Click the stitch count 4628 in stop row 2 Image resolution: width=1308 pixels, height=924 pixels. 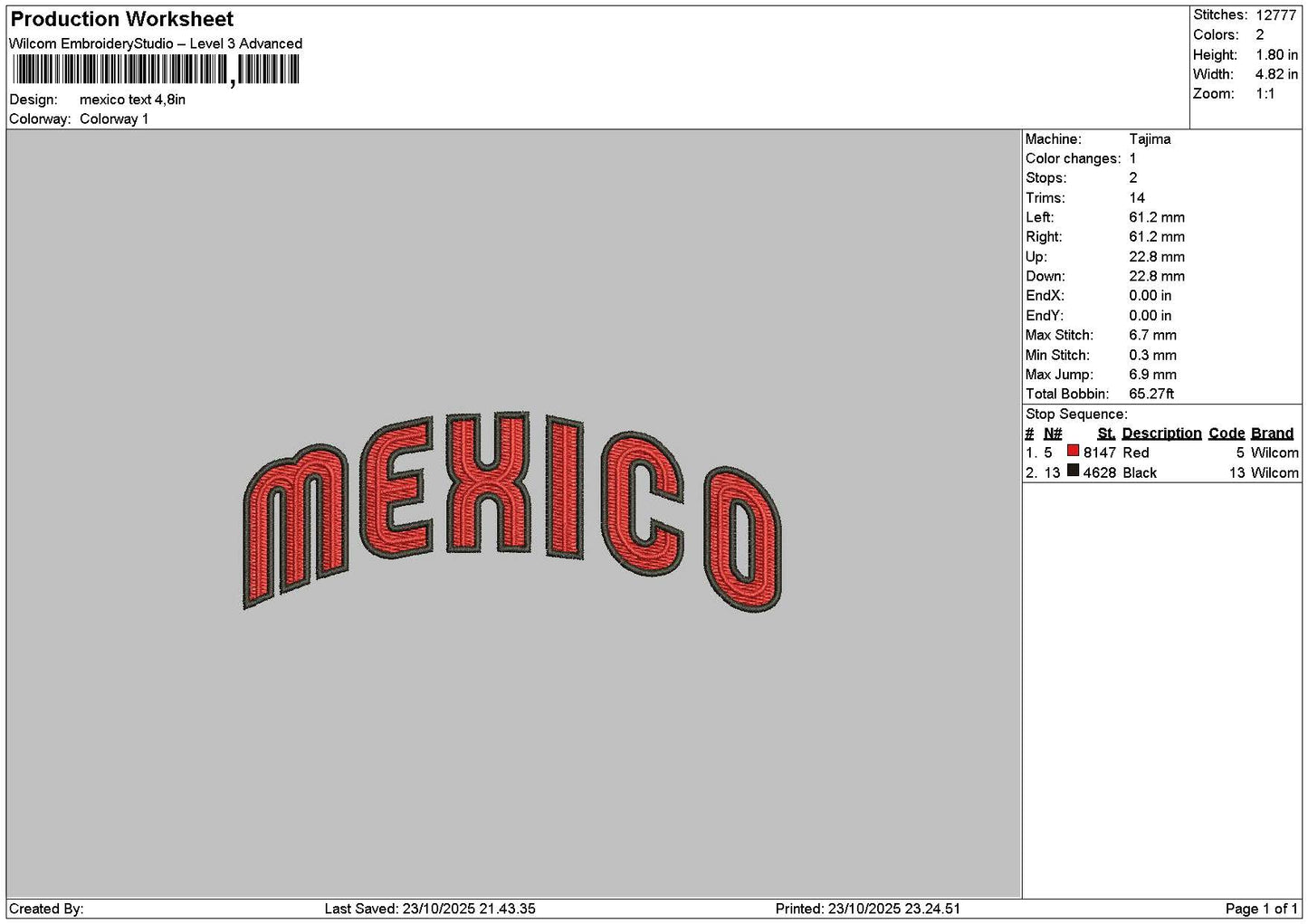[1100, 472]
